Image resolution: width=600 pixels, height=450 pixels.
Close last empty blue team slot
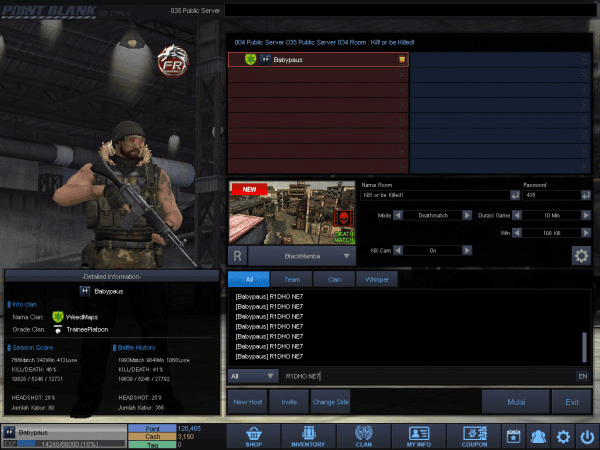584,166
